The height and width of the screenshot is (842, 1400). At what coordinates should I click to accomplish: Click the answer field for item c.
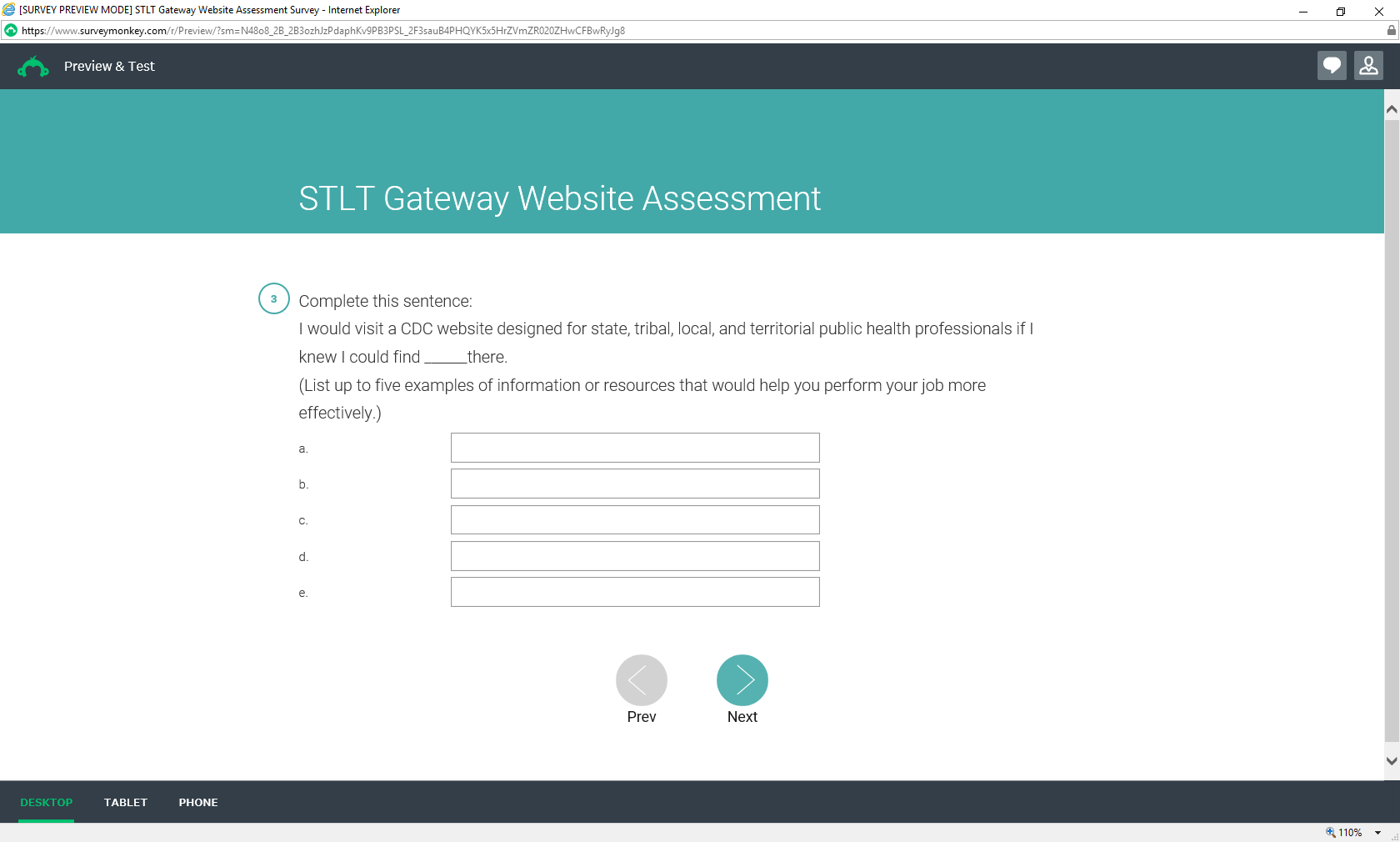pos(635,520)
